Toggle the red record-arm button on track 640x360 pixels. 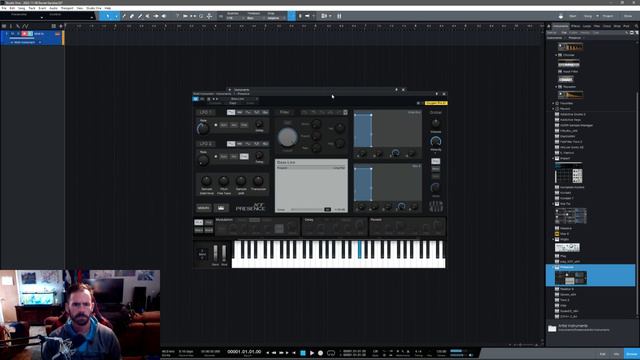[24, 33]
